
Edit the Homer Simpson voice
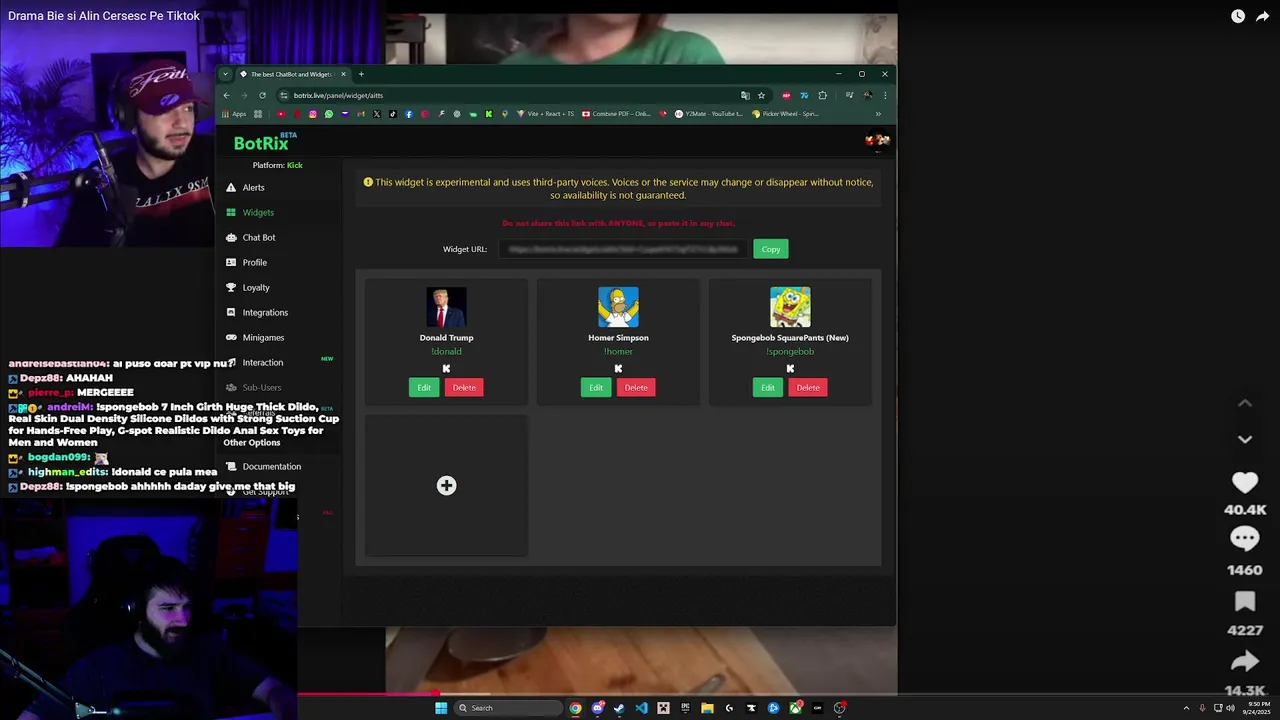(596, 387)
